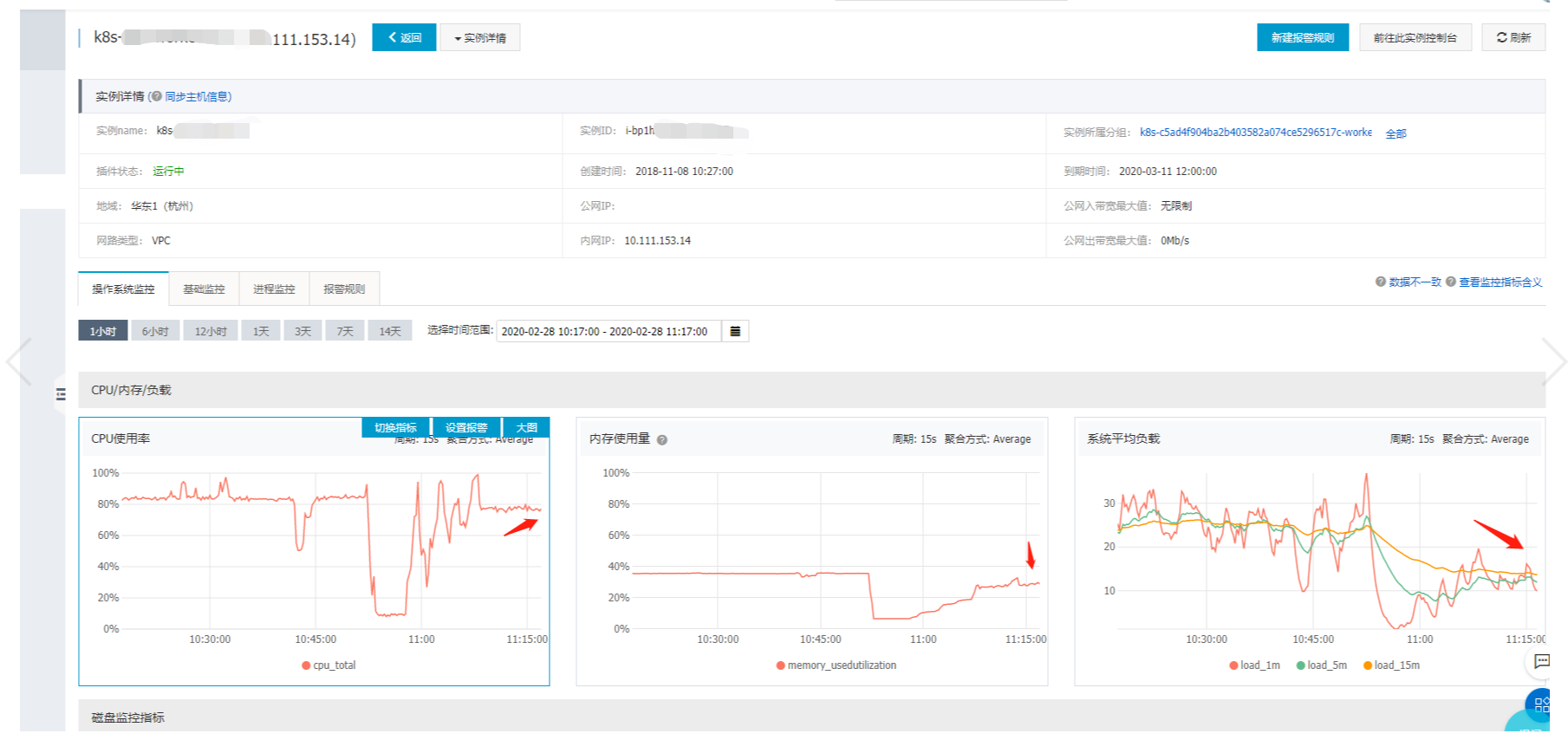The width and height of the screenshot is (1568, 740).
Task: Click the 内存使用量 help question icon
Action: point(662,440)
